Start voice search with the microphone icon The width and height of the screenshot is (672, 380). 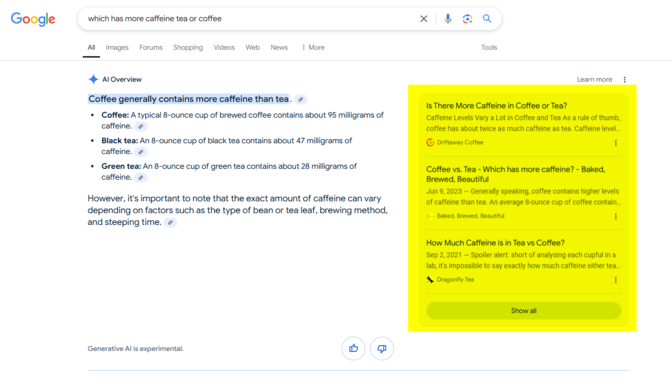[447, 19]
